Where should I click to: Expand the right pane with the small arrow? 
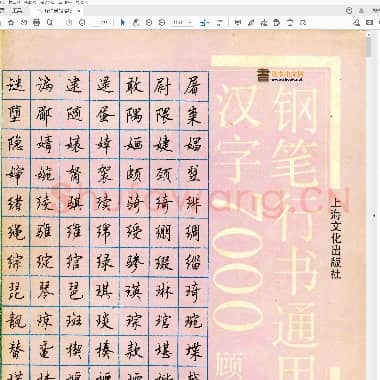click(375, 215)
